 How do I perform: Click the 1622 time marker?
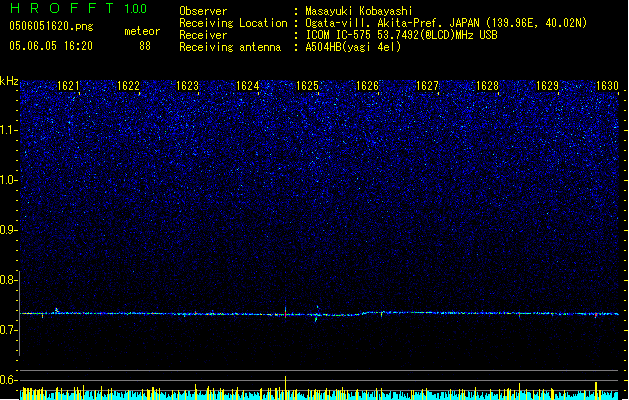click(128, 85)
